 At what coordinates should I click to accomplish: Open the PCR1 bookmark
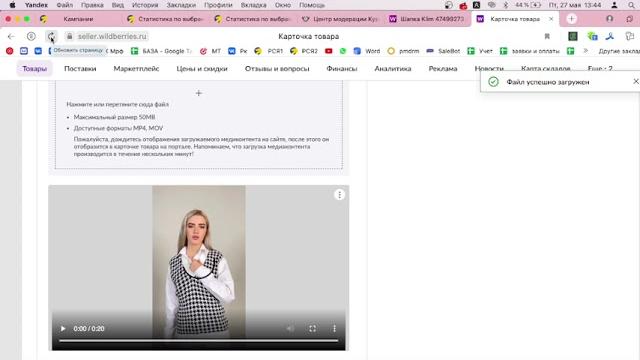[269, 51]
